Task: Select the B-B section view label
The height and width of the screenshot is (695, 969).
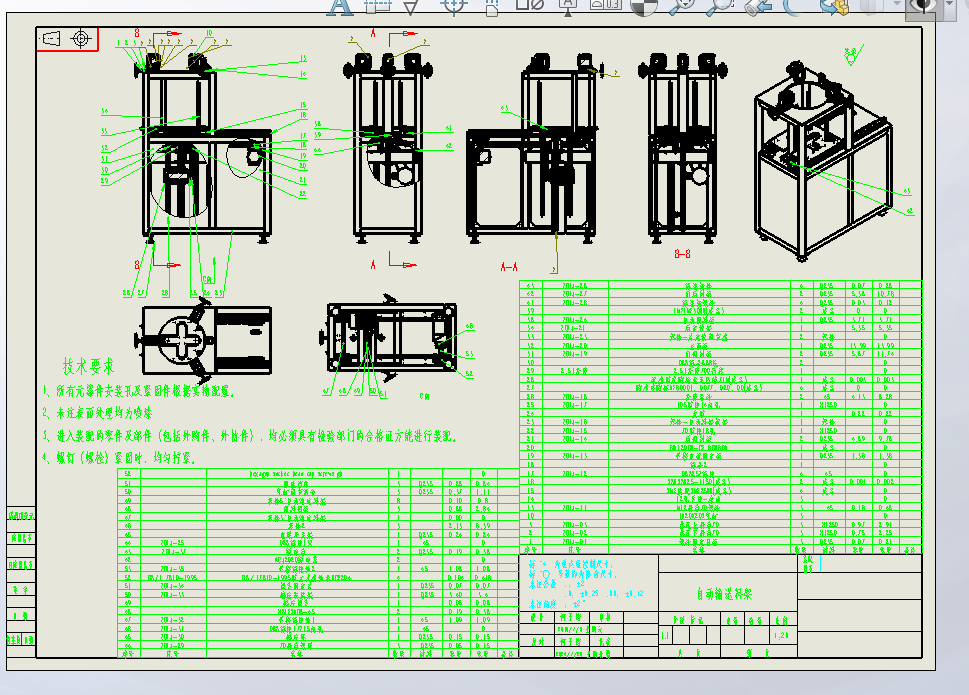Action: coord(682,254)
